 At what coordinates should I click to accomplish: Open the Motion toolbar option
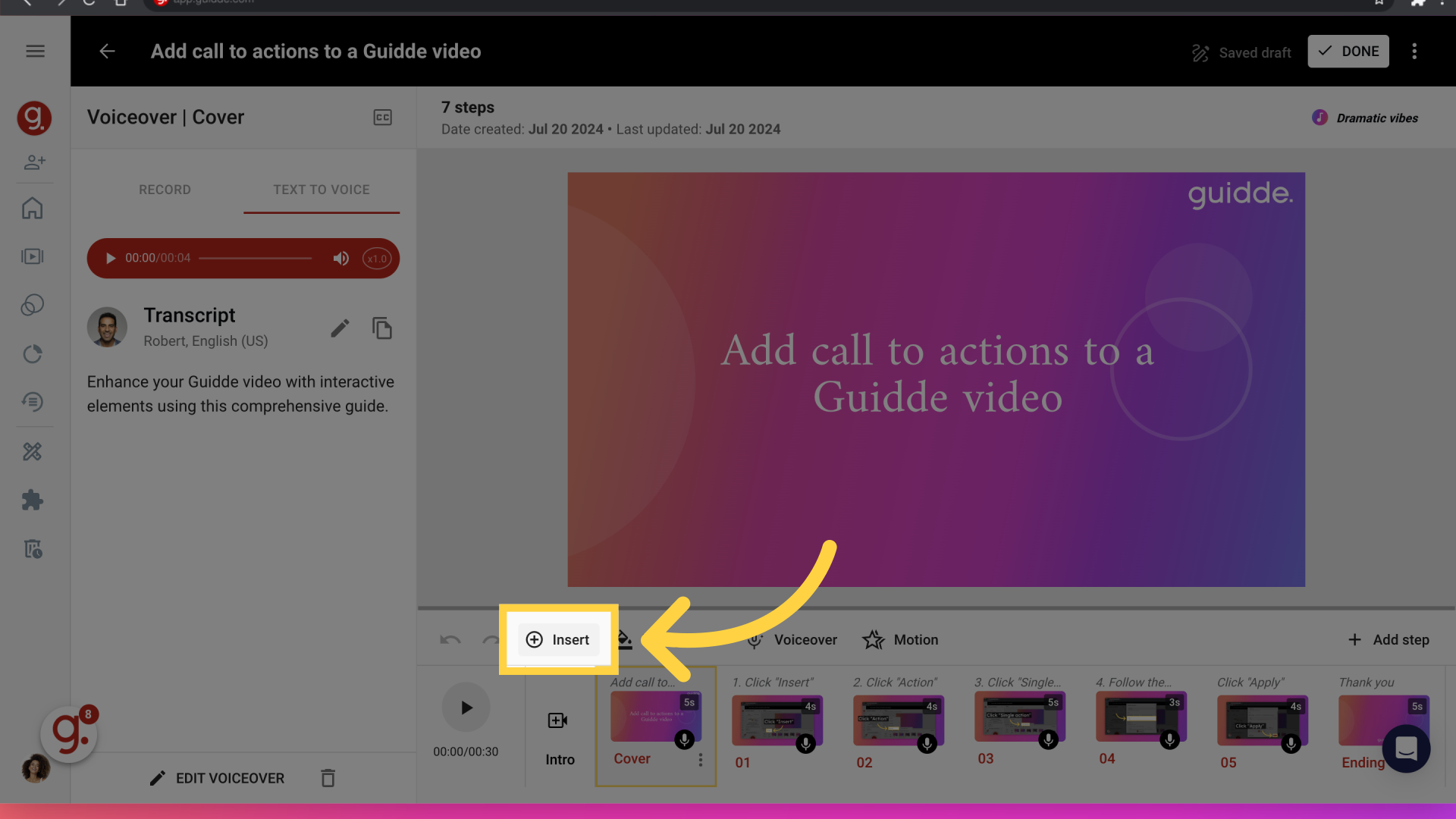click(x=900, y=640)
